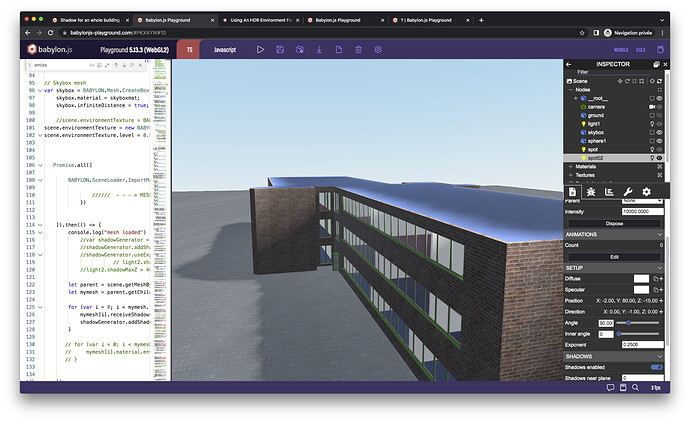This screenshot has width=690, height=422.
Task: Toggle visibility eye for __root__
Action: click(x=659, y=99)
